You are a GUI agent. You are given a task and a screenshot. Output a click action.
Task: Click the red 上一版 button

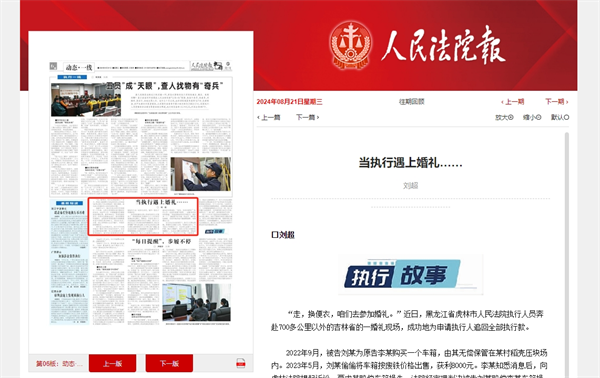(x=112, y=363)
